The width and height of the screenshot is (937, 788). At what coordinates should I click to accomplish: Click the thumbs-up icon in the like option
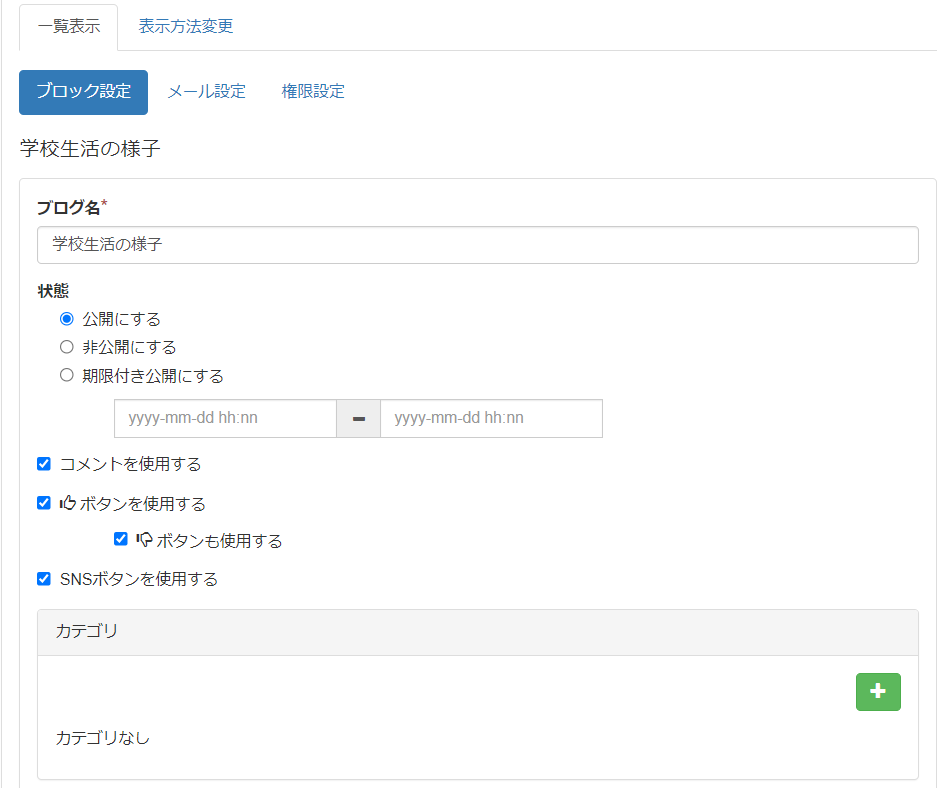pyautogui.click(x=68, y=503)
